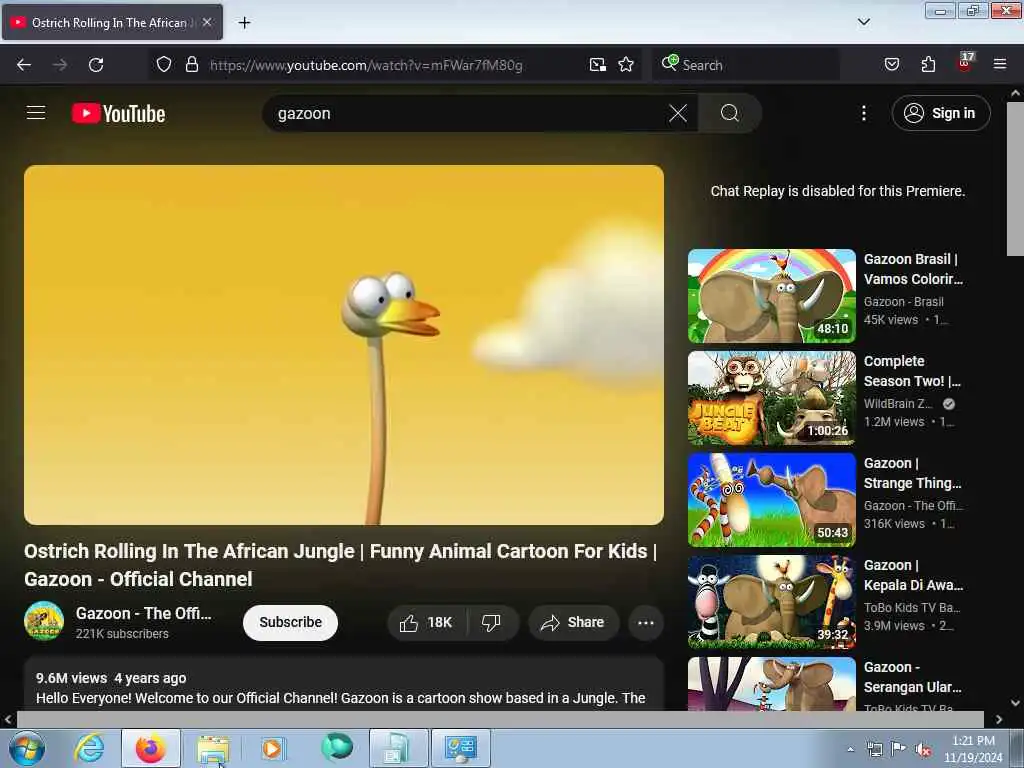Like the video with thumbs up
Screen dimensions: 1024x768
pos(426,622)
